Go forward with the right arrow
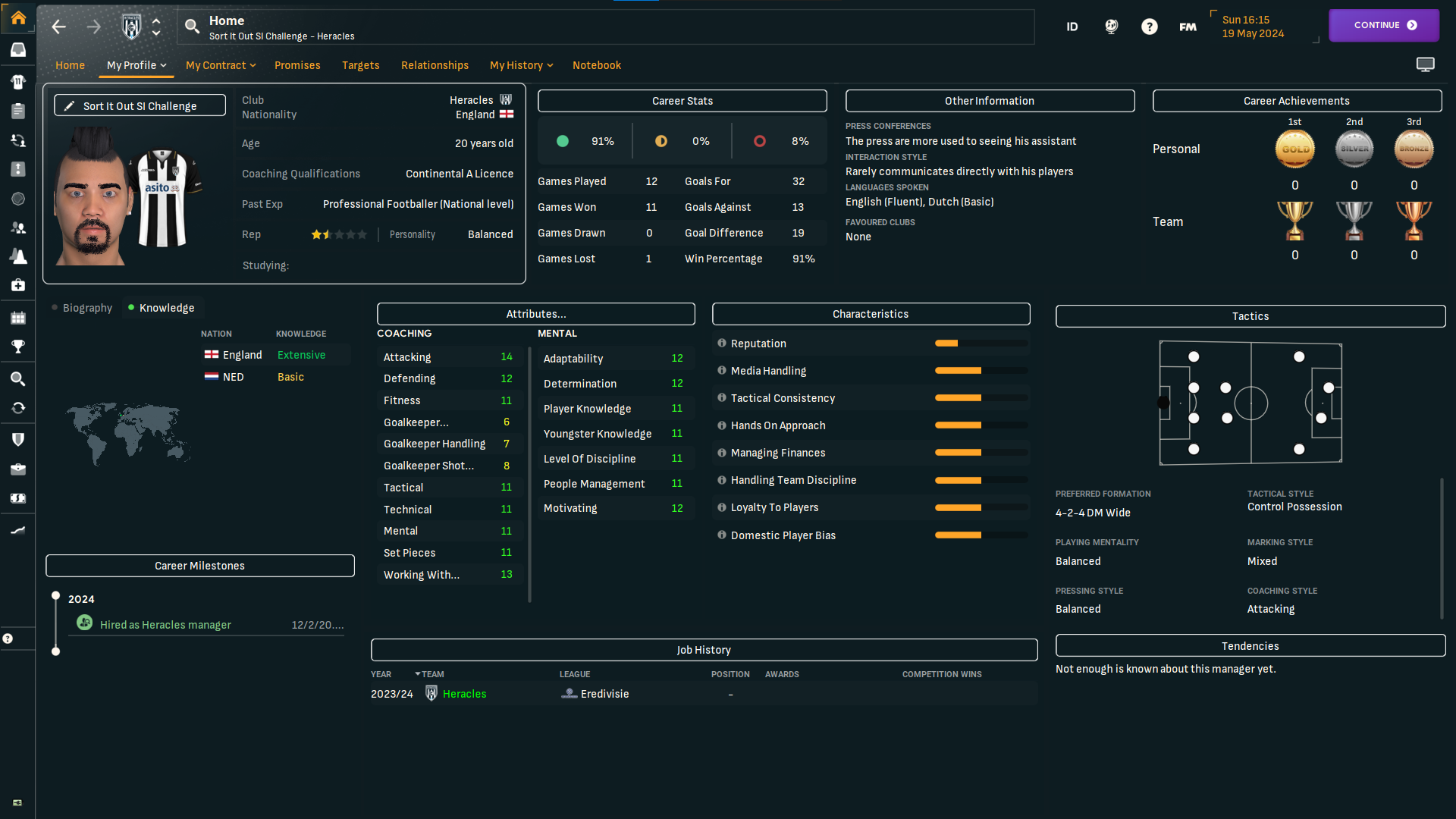 (x=93, y=27)
